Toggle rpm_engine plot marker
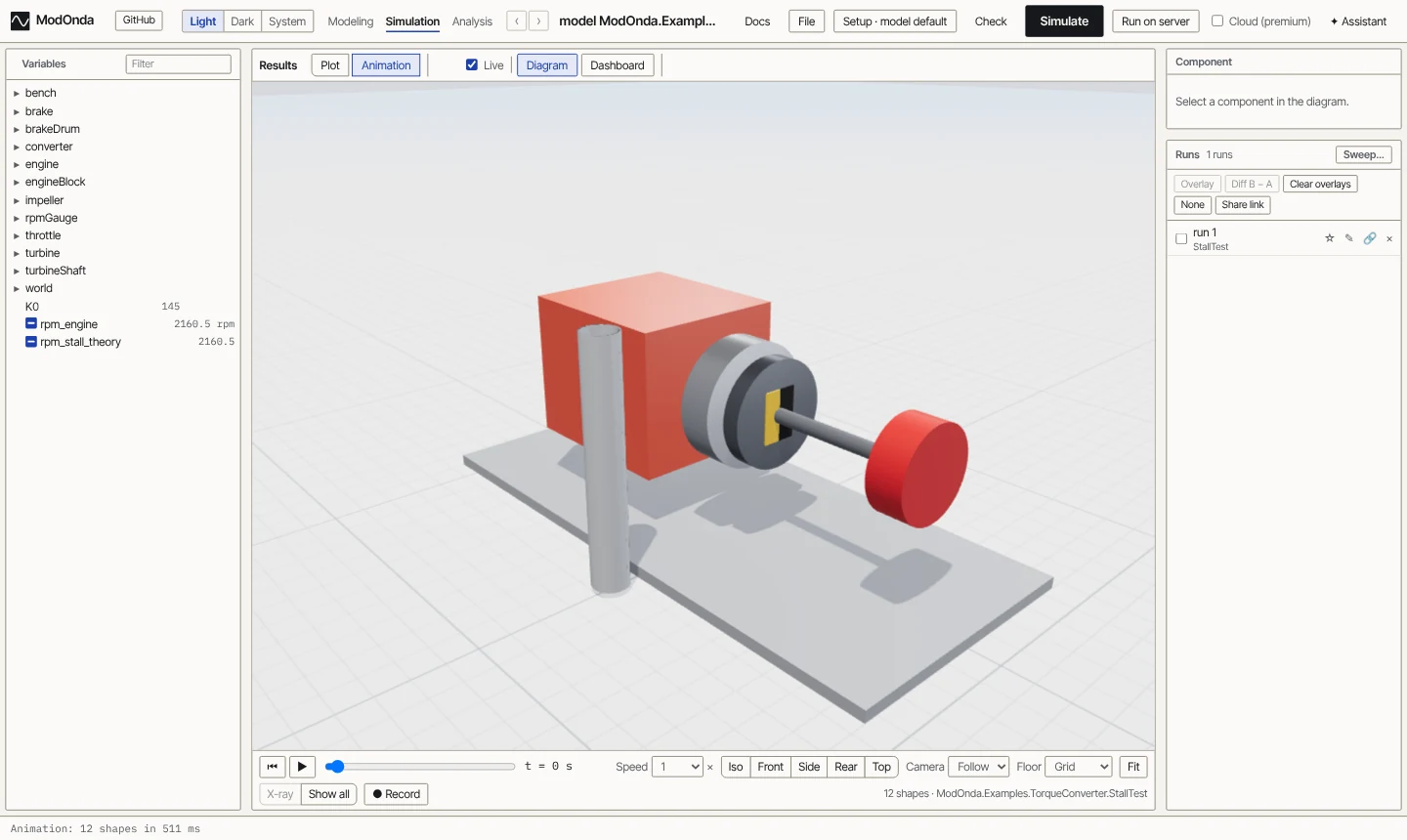This screenshot has height=840, width=1407. tap(31, 324)
